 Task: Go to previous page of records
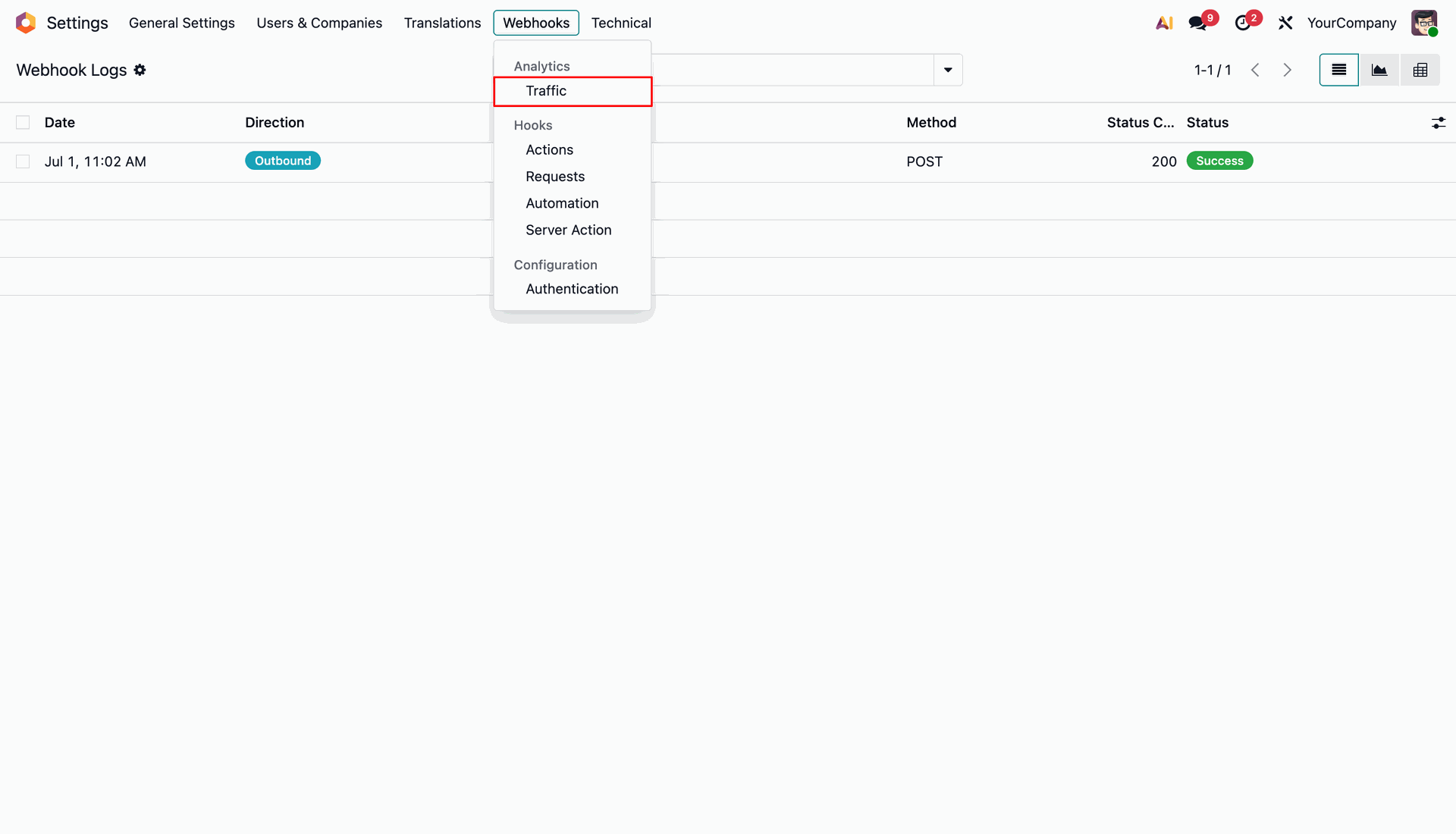(x=1255, y=70)
